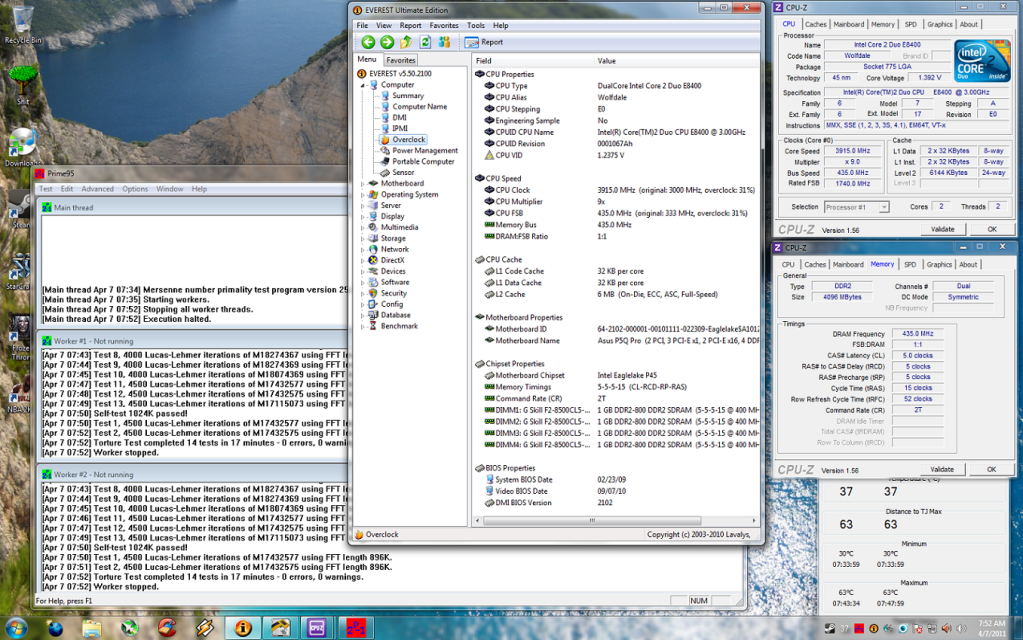Select the CPU Clock row in EVEREST
Screen dimensions: 1023x640
click(615, 190)
